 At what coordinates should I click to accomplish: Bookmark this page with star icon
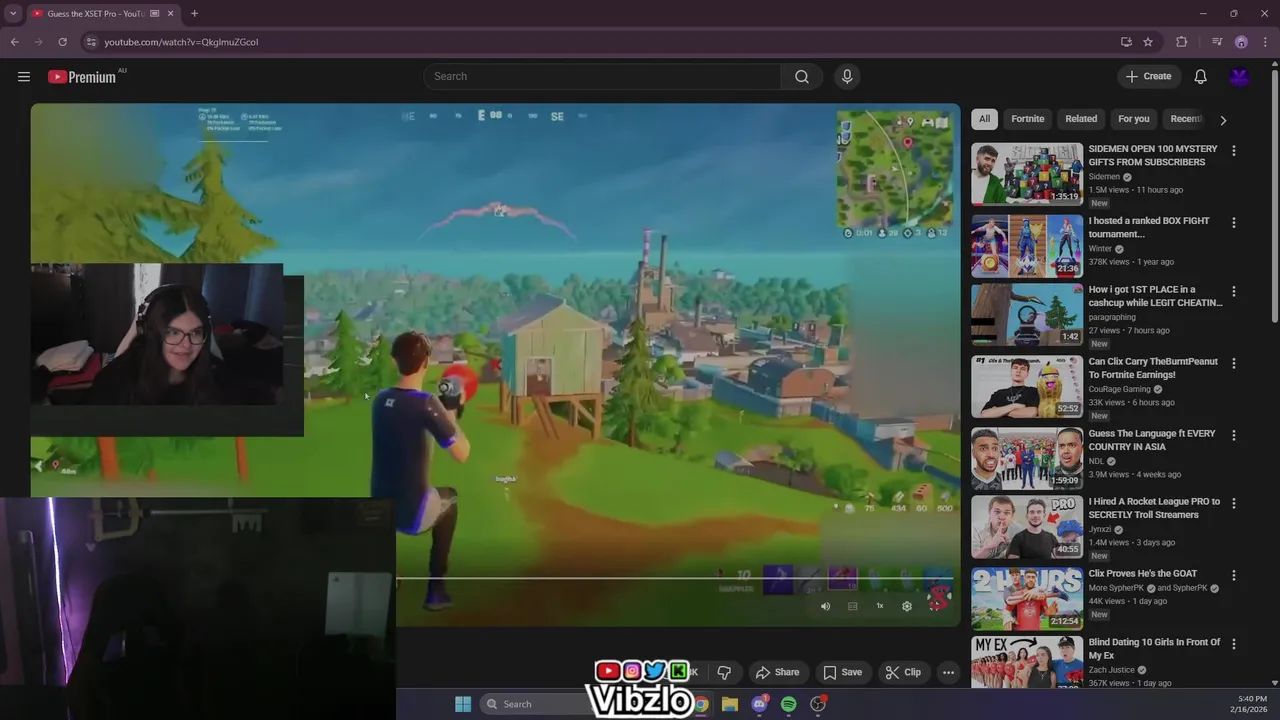point(1148,42)
